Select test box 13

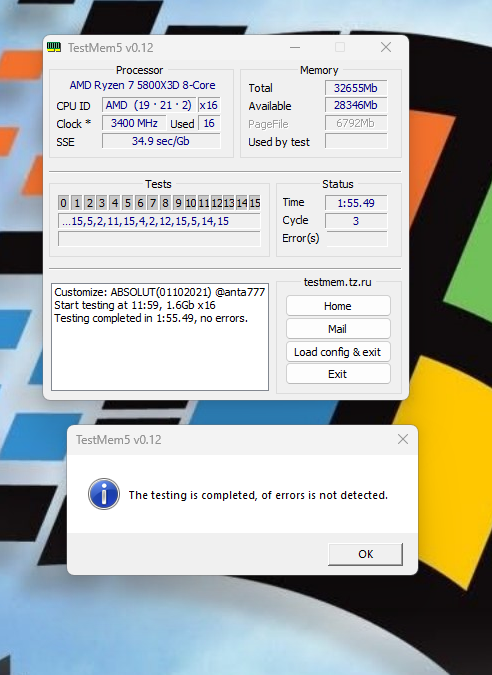pos(229,203)
